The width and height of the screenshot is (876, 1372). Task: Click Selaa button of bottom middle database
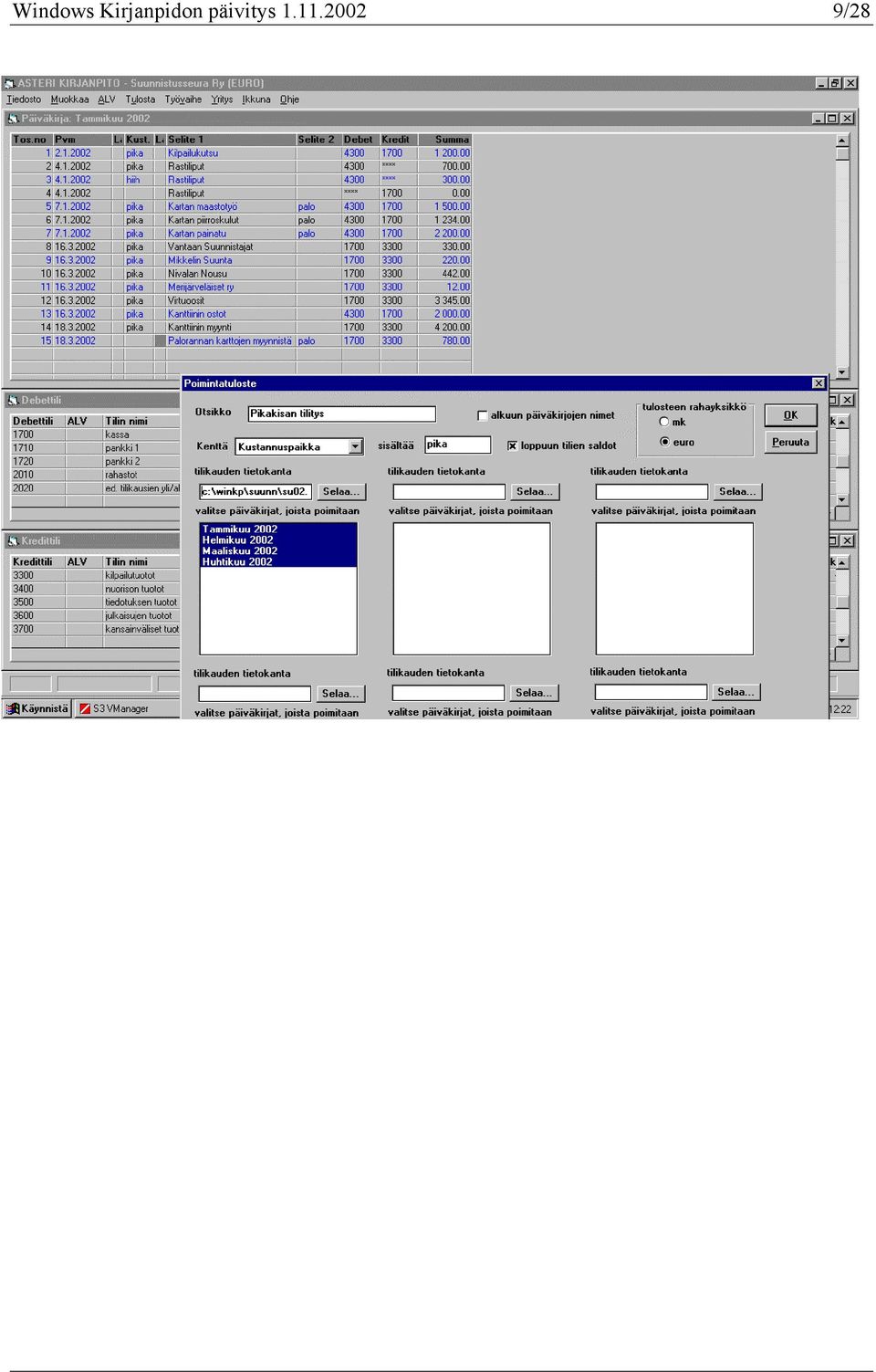tap(534, 693)
